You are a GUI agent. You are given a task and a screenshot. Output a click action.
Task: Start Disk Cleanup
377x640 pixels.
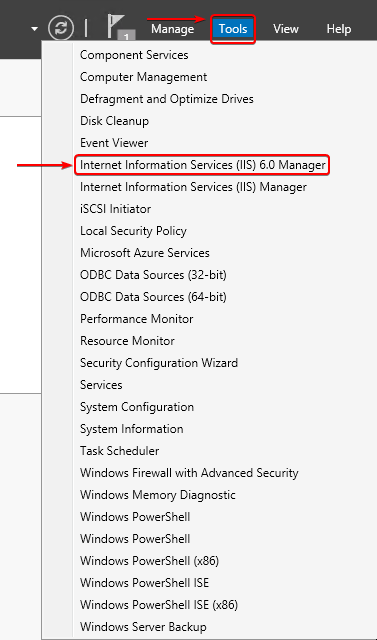coord(114,121)
